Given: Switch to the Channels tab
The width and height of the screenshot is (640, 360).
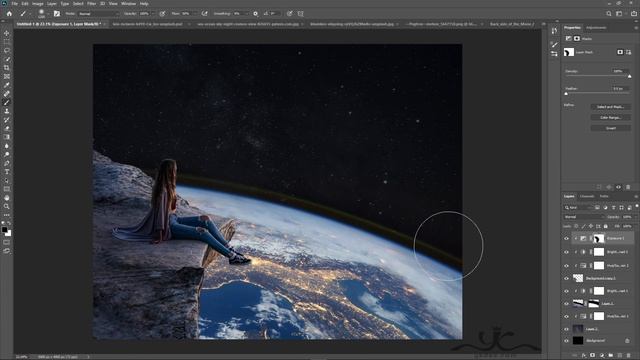Looking at the screenshot, I should coord(587,196).
